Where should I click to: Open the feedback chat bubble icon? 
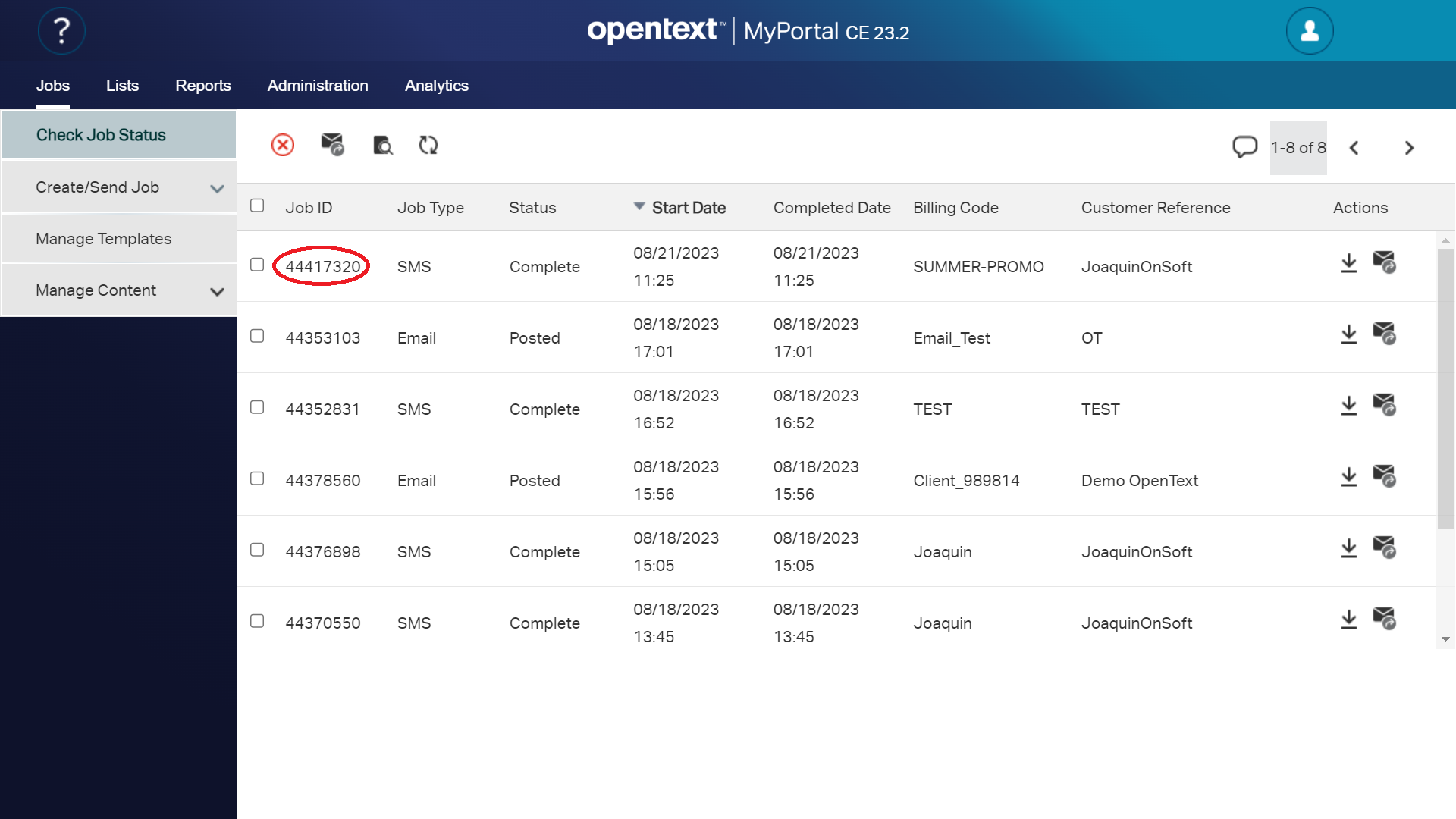(1244, 147)
